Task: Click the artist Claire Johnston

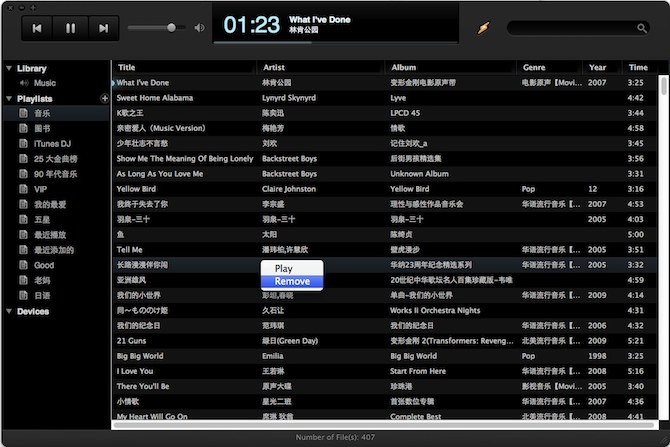Action: [289, 189]
